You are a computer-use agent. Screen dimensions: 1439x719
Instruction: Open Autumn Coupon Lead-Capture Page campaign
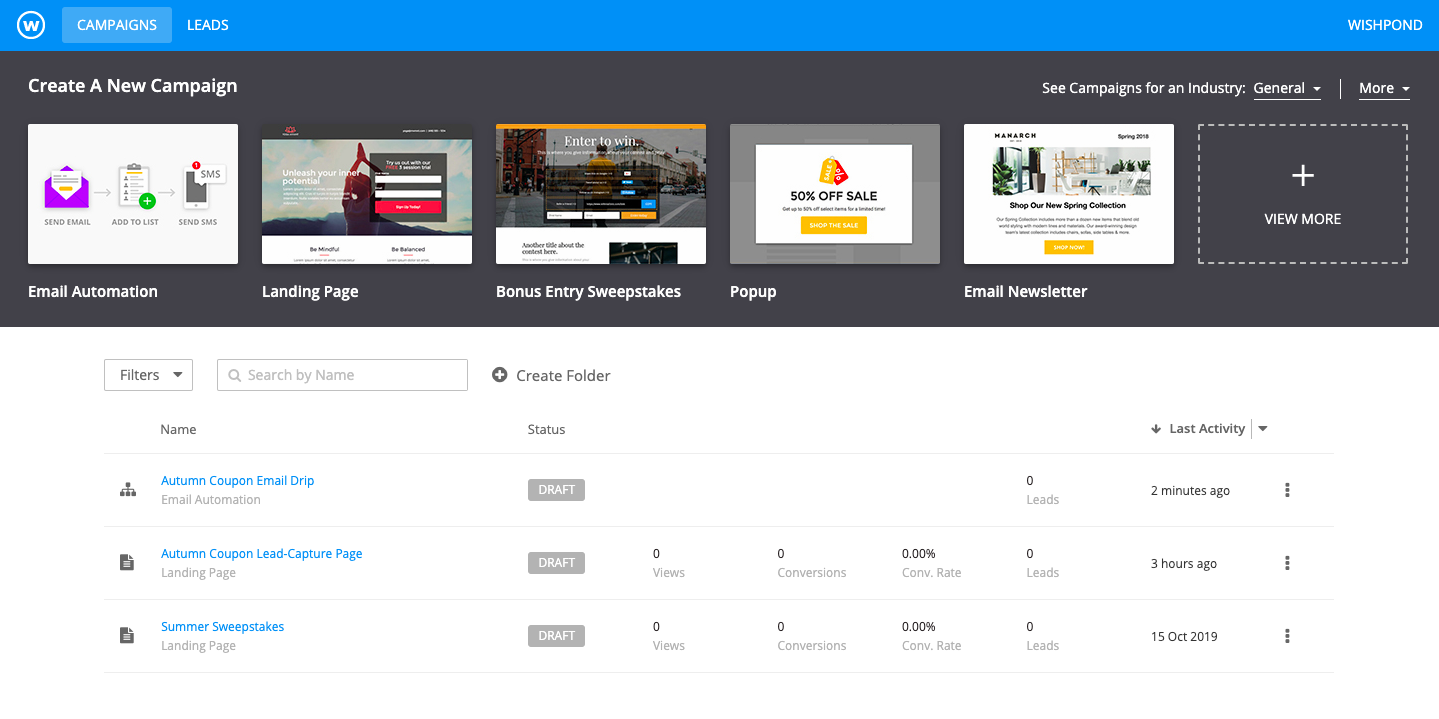(261, 554)
